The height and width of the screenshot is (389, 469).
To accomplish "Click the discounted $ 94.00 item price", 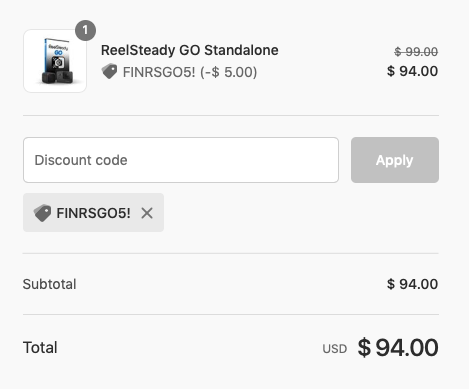I will pyautogui.click(x=412, y=71).
